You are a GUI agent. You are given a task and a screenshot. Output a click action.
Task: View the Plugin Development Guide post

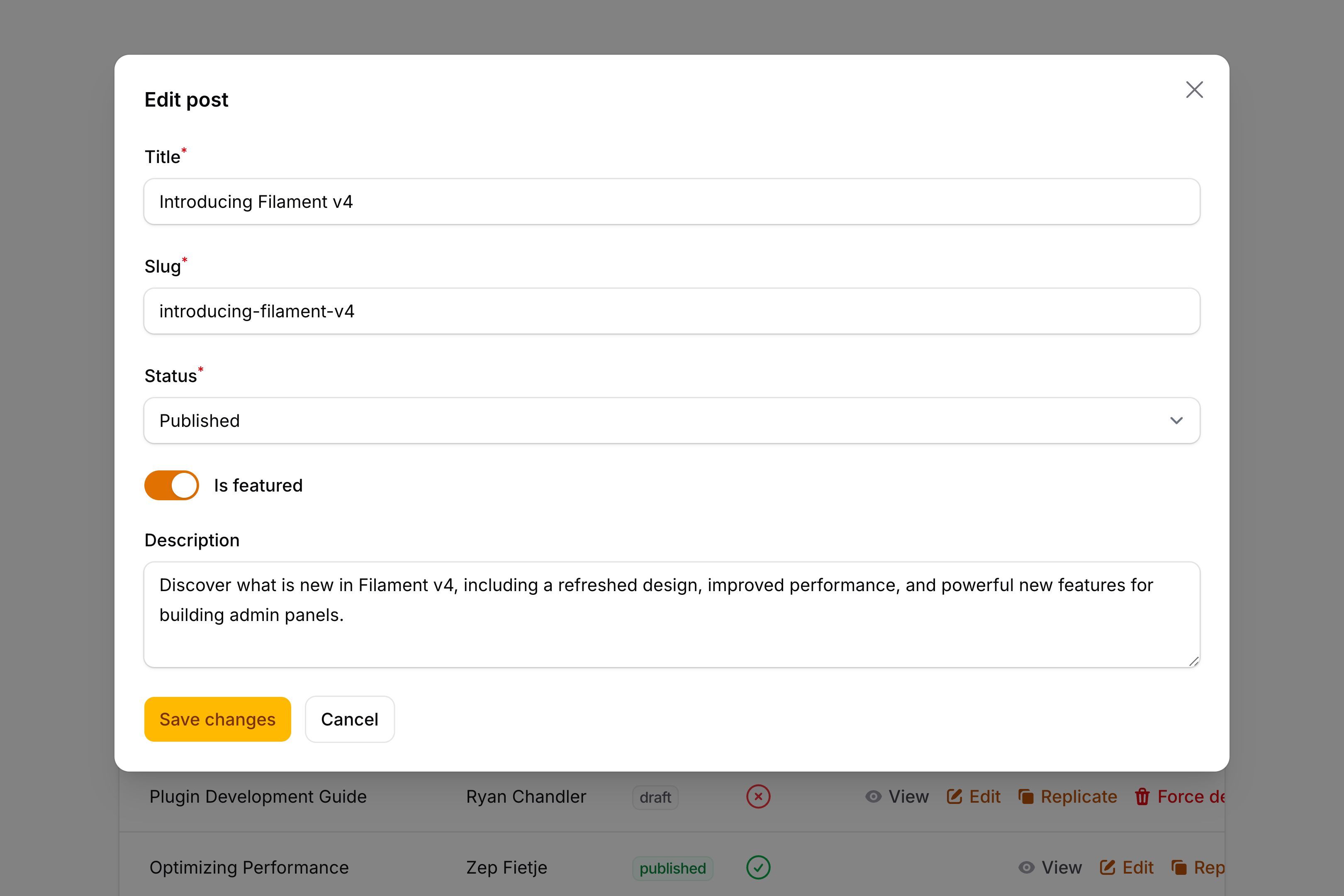click(x=896, y=796)
